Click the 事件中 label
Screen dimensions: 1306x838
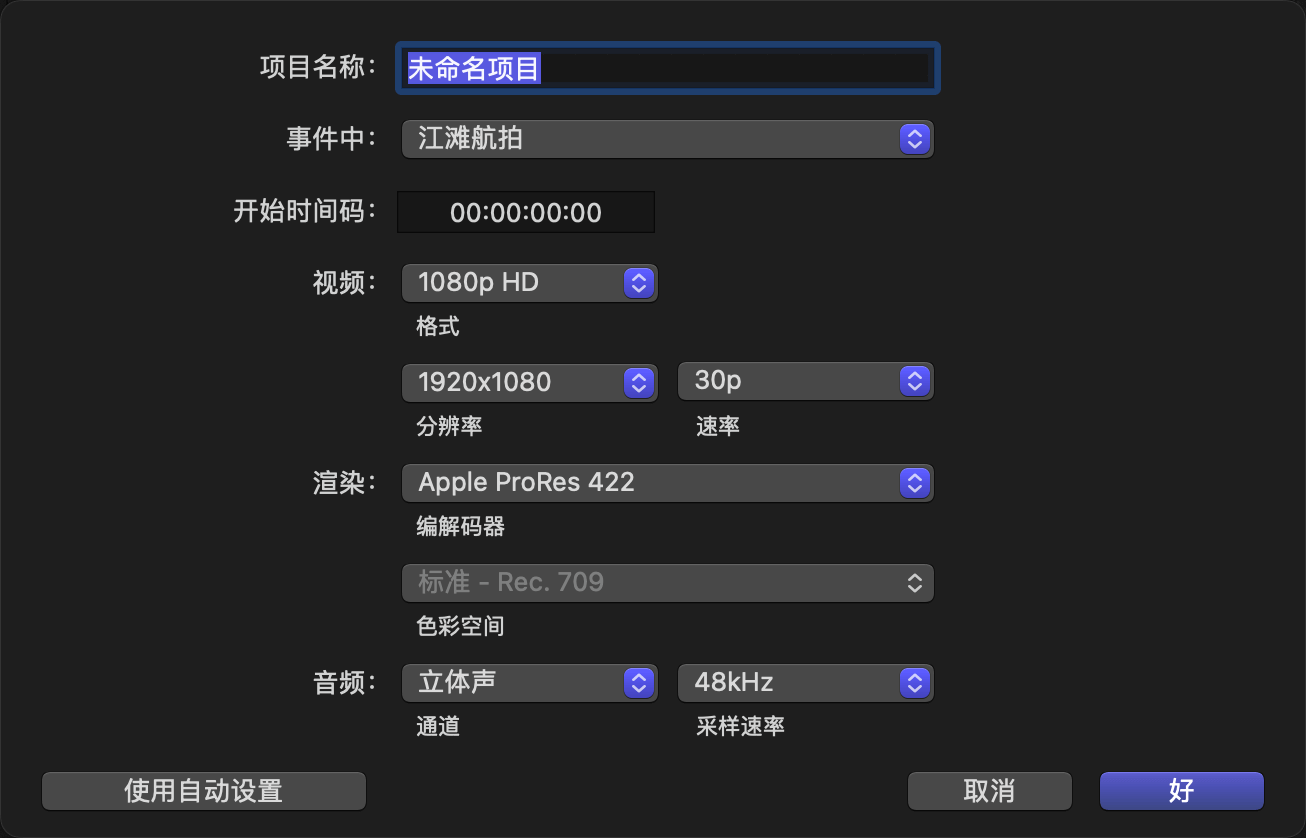(331, 139)
